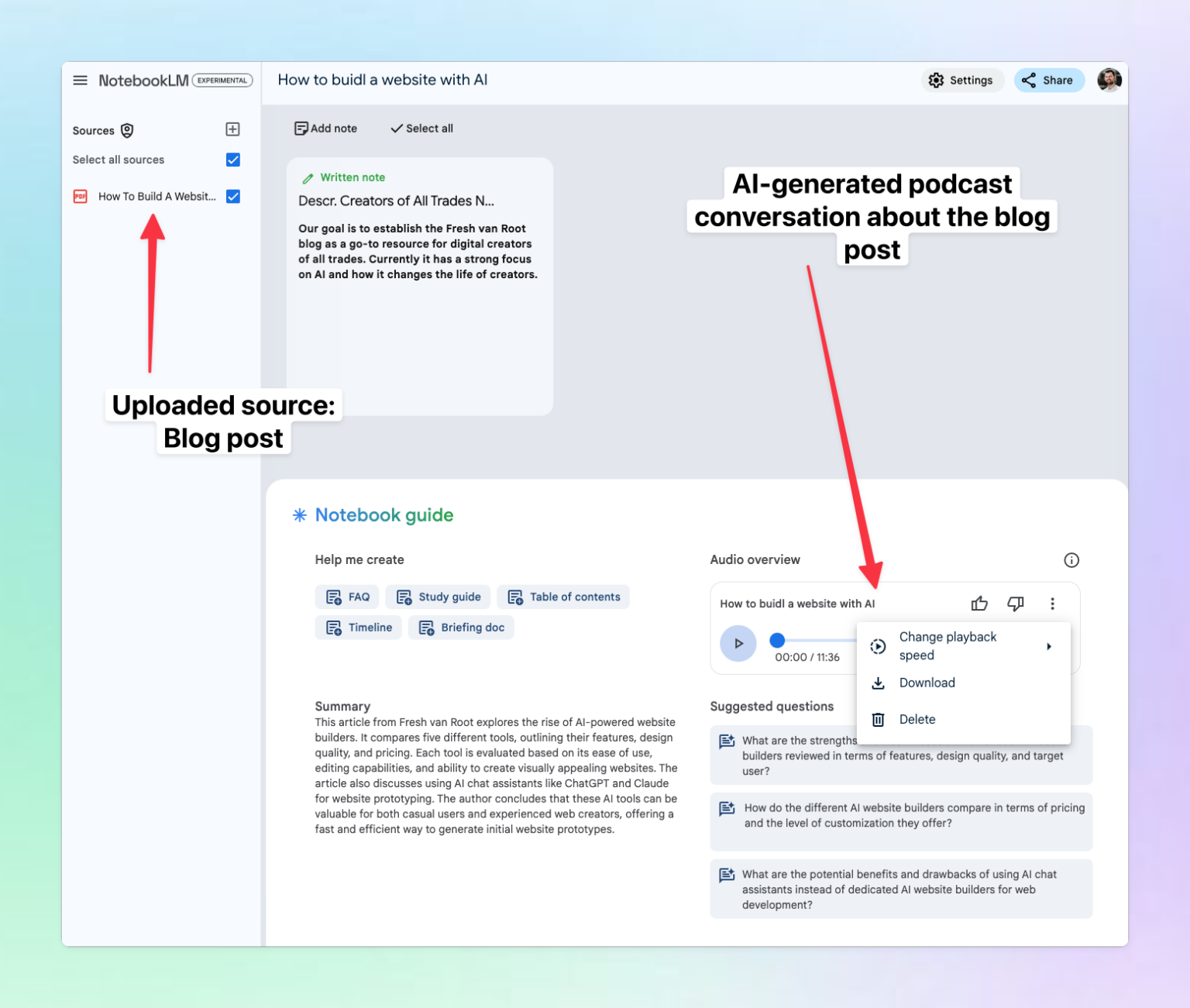This screenshot has width=1190, height=1008.
Task: Open the audio overview three-dot menu
Action: [x=1052, y=604]
